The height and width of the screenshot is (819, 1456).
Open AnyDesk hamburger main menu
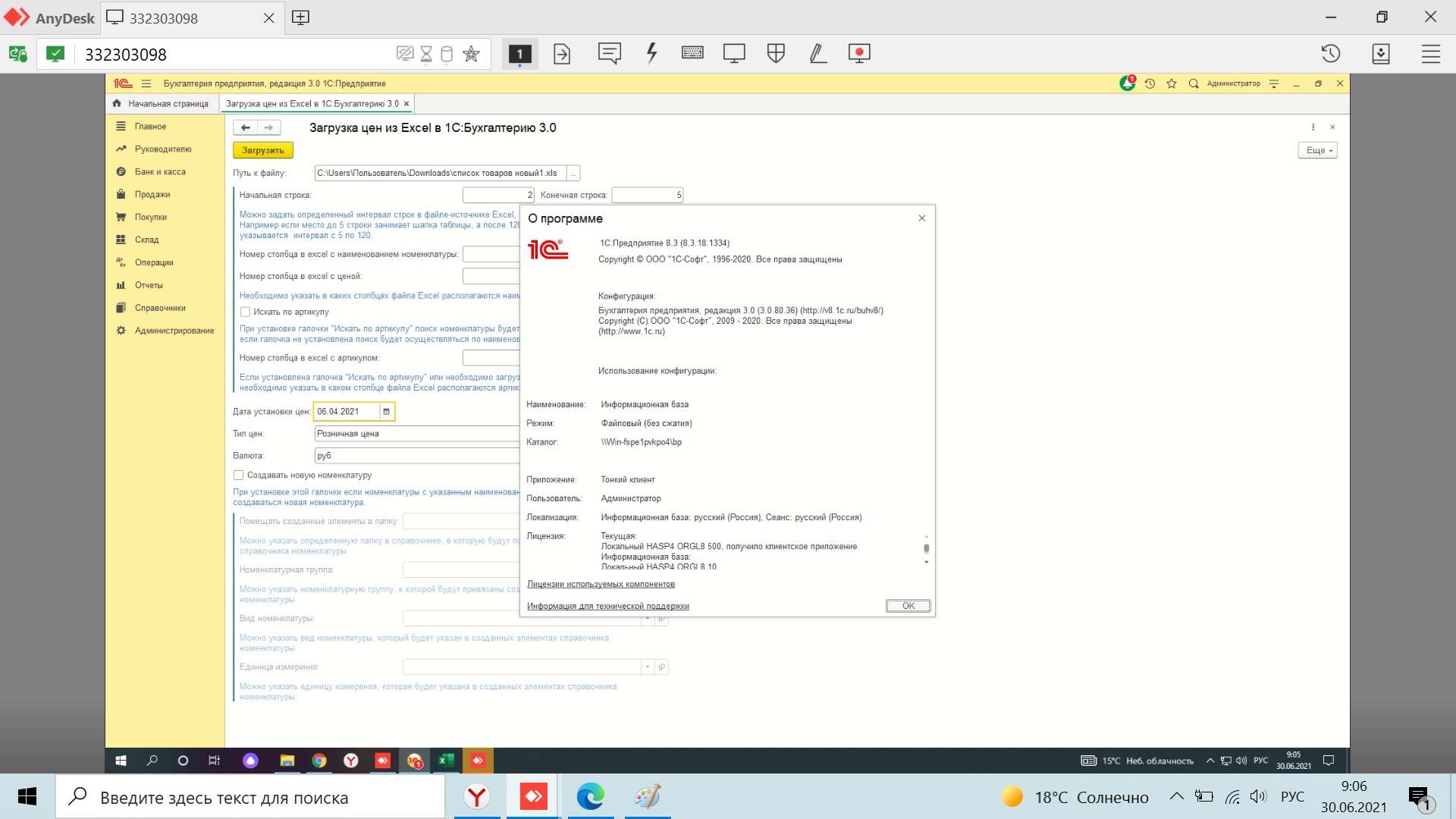pos(1431,54)
